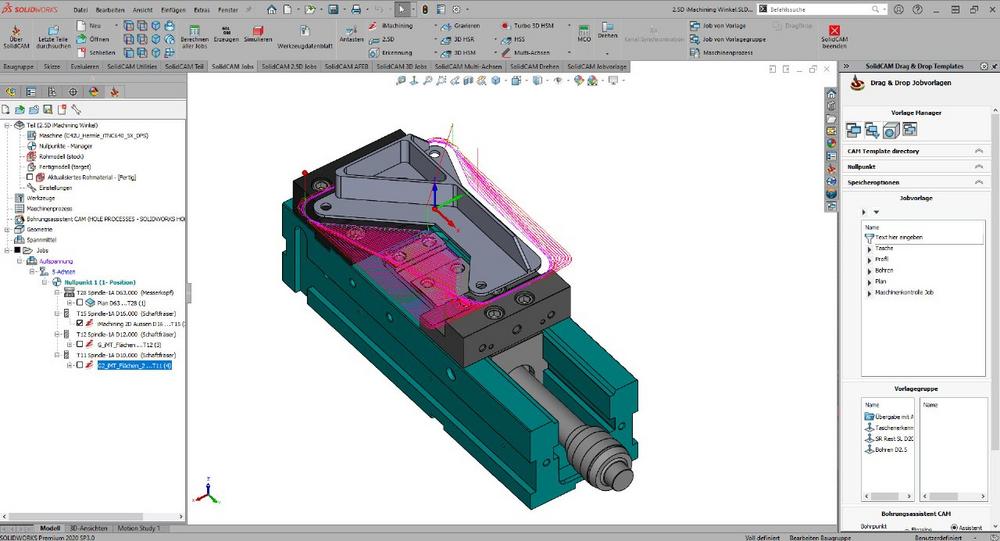1000x541 pixels.
Task: Toggle checkbox for Aktualisiertes Rohmaterial
Action: (x=30, y=177)
